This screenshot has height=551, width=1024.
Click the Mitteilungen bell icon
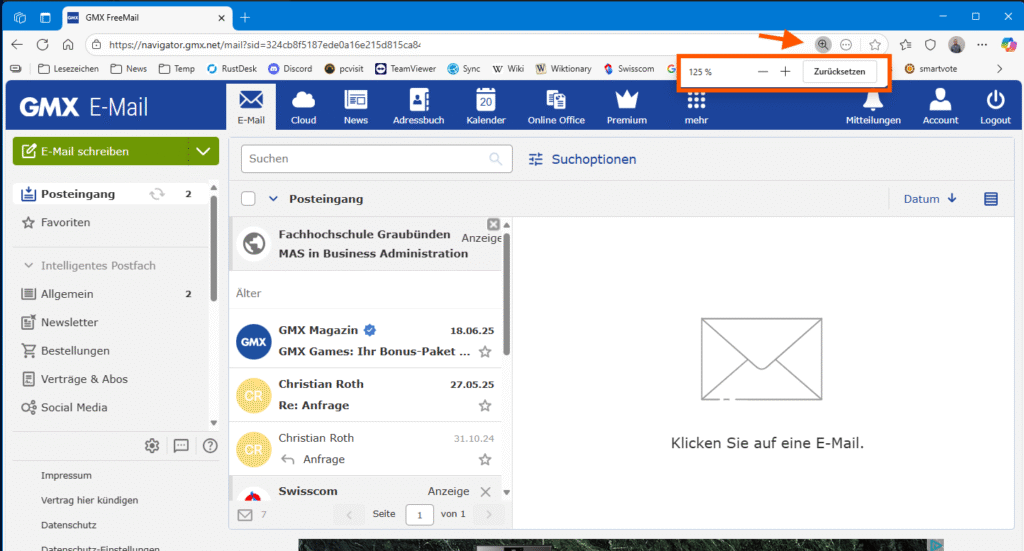click(872, 100)
